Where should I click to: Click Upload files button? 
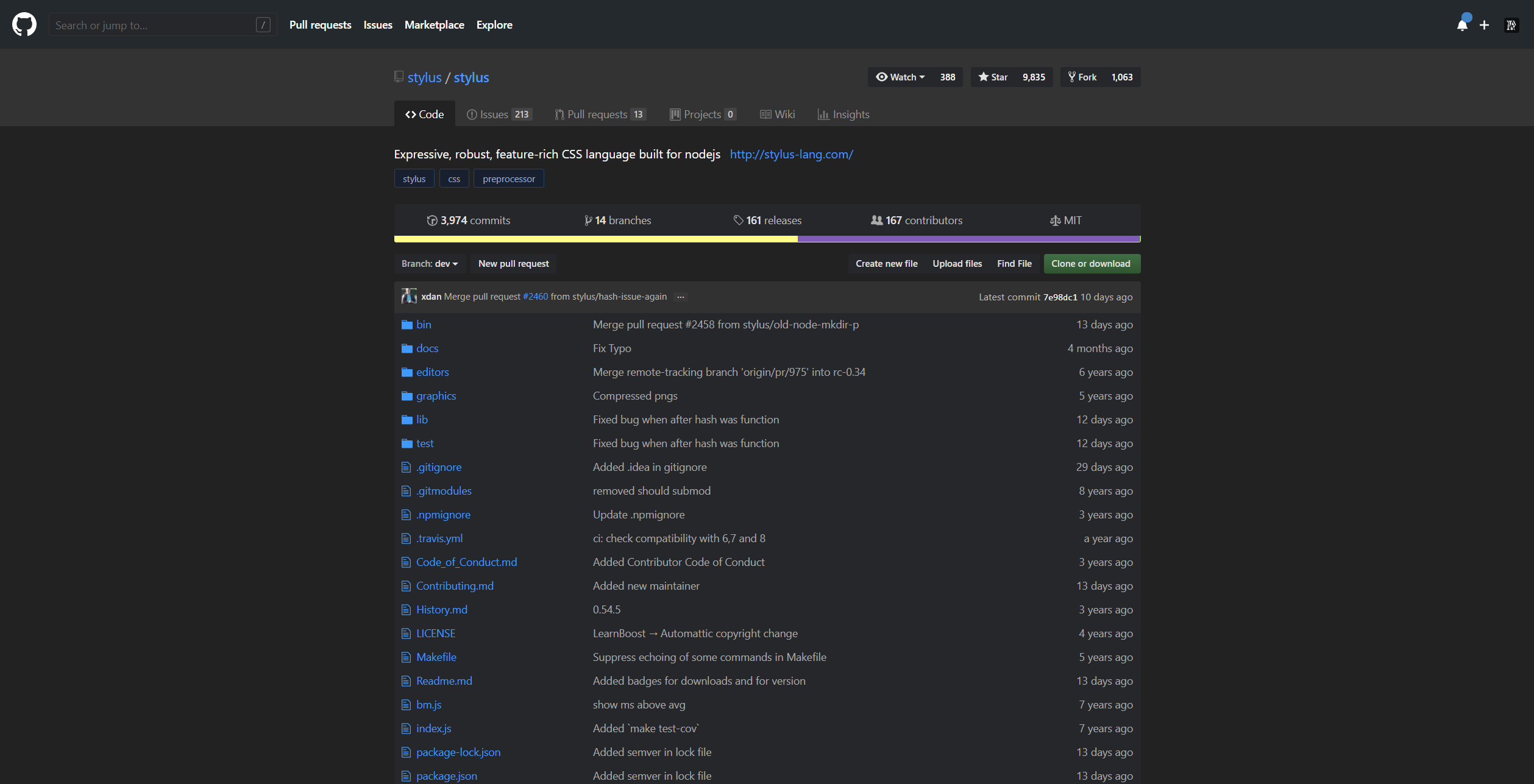[x=957, y=264]
